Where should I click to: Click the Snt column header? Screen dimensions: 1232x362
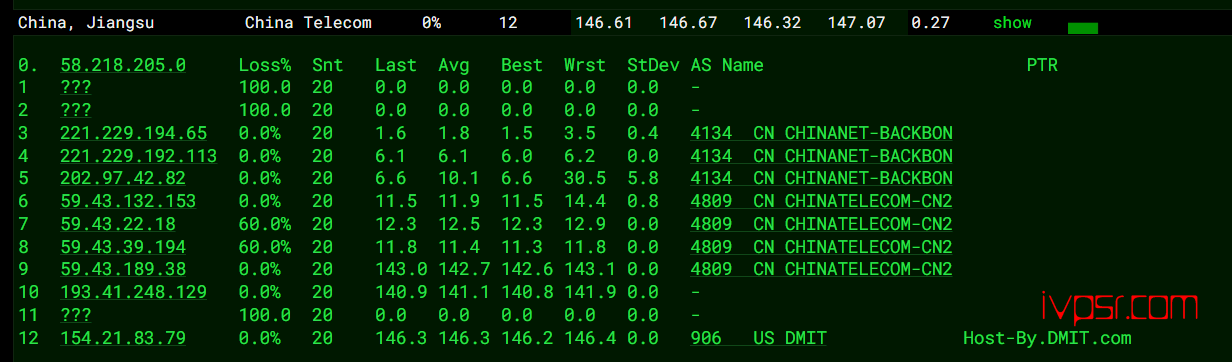(x=327, y=65)
